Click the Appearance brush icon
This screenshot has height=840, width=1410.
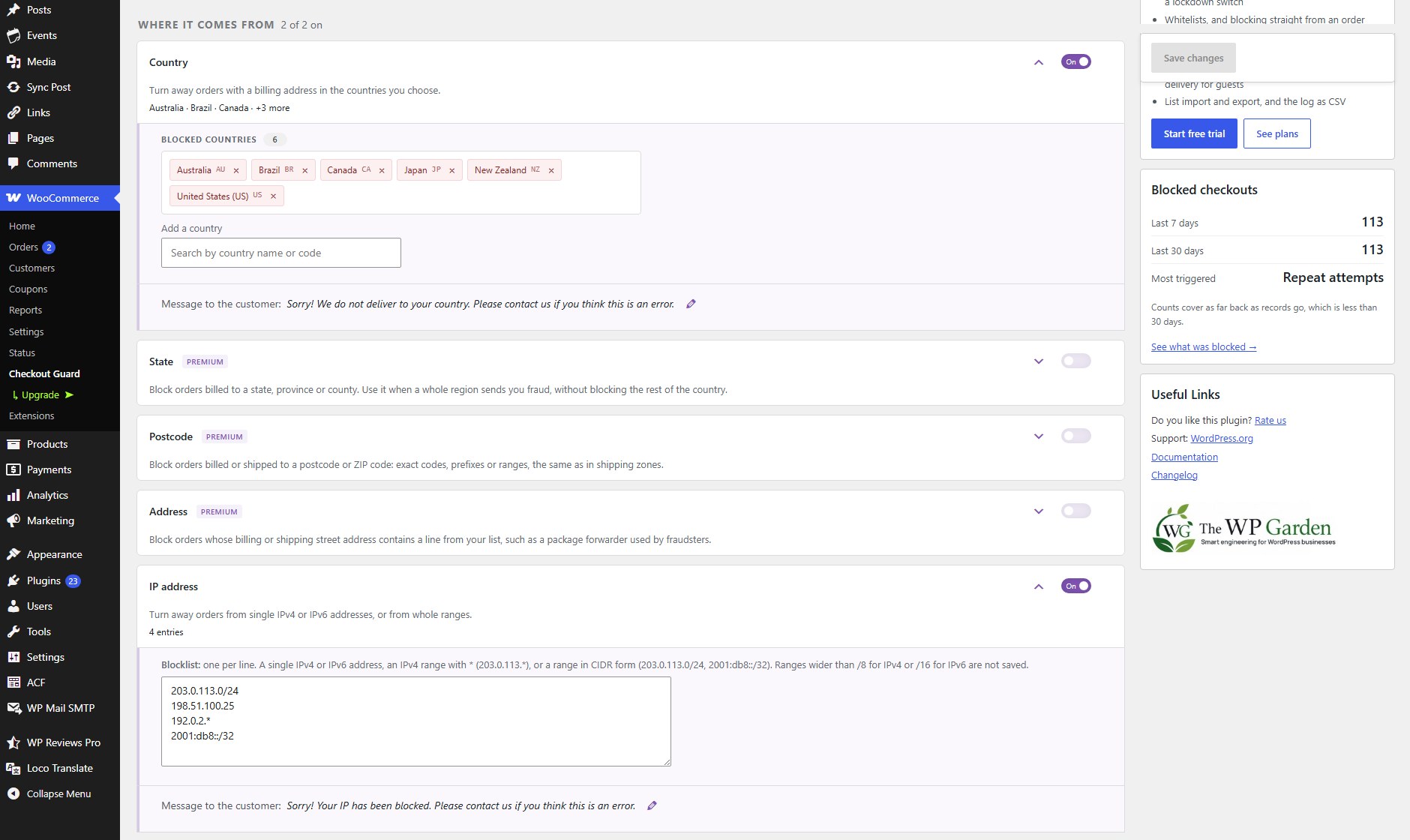(x=13, y=554)
